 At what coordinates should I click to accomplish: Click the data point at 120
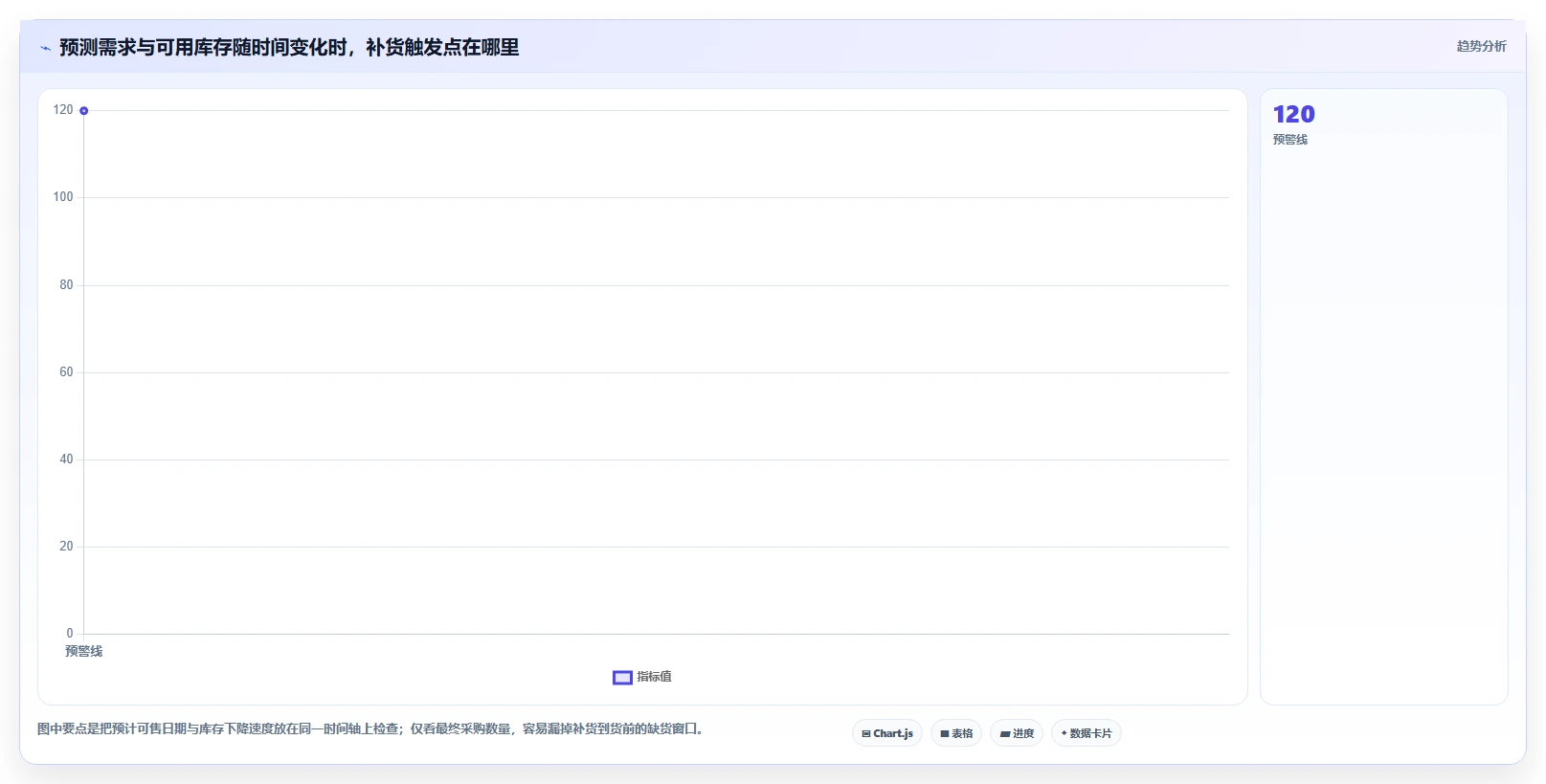[84, 111]
